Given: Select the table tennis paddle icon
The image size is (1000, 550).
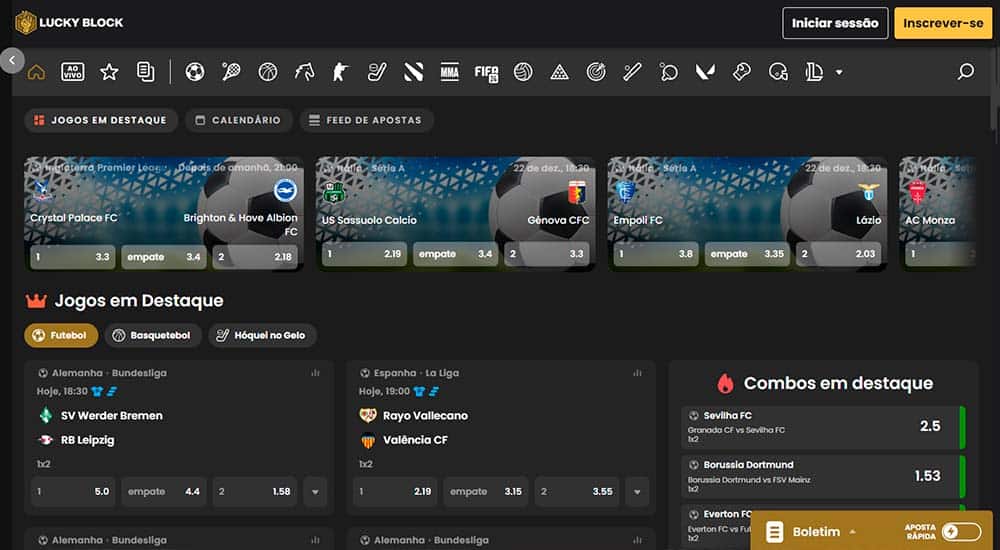Looking at the screenshot, I should pos(668,72).
